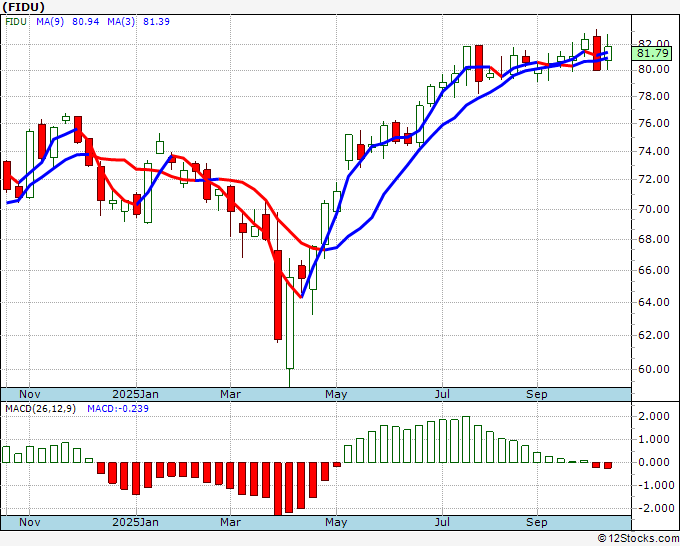Click the 0.000 MACD axis label

(654, 462)
